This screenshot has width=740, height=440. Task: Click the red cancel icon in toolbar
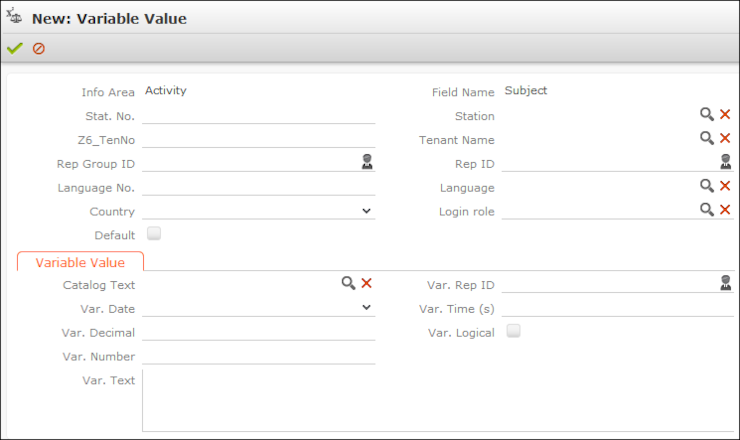[x=39, y=48]
